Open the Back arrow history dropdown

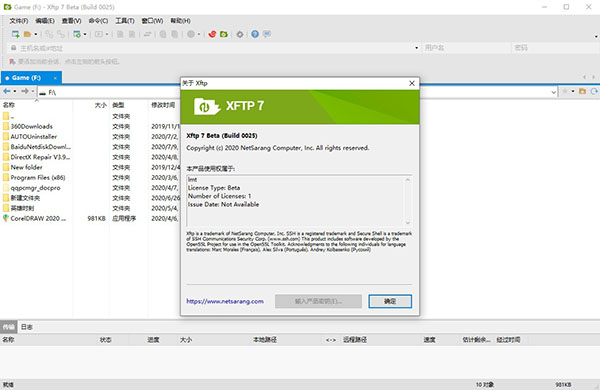(x=15, y=91)
